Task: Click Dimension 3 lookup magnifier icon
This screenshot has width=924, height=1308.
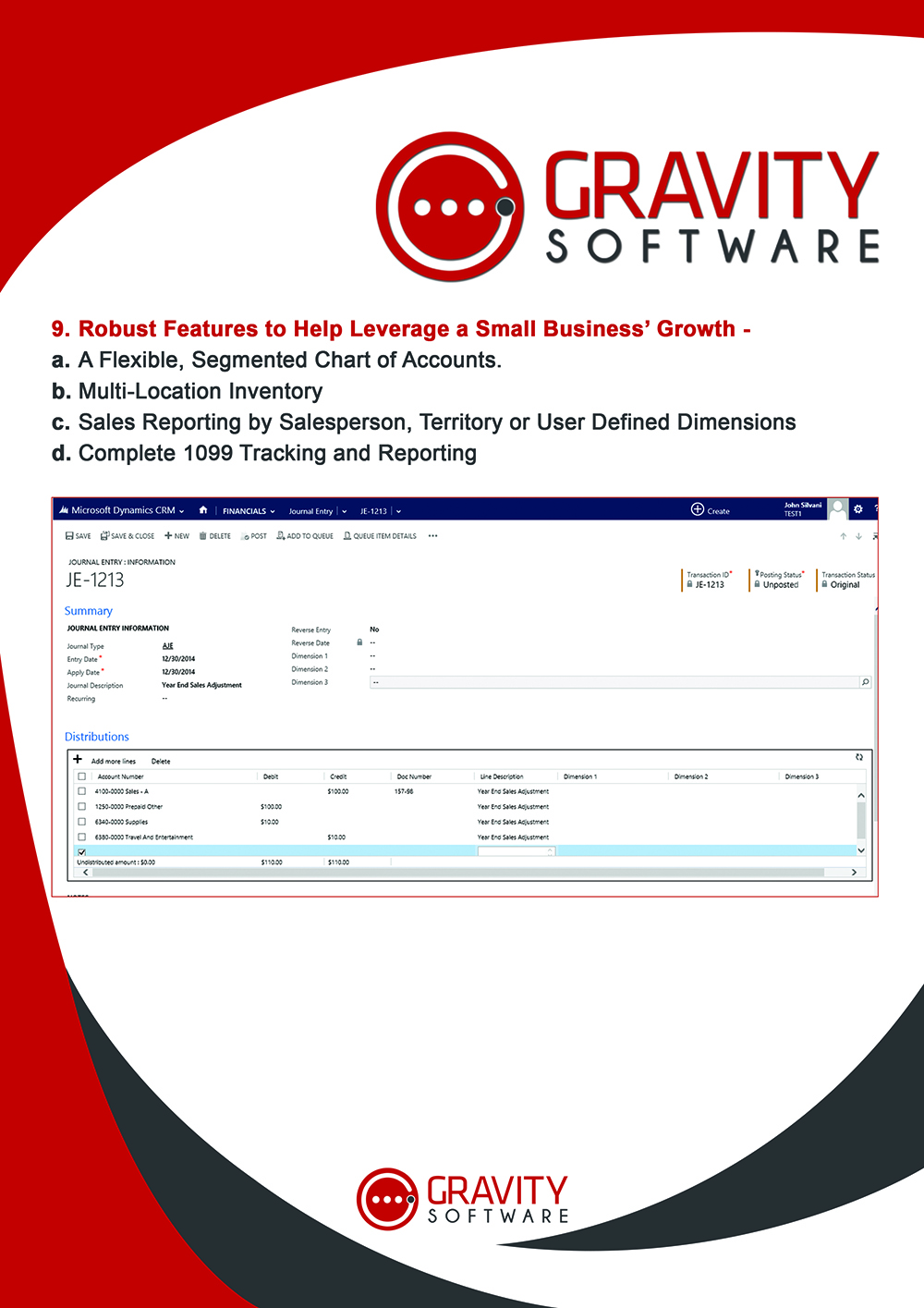Action: coord(865,682)
